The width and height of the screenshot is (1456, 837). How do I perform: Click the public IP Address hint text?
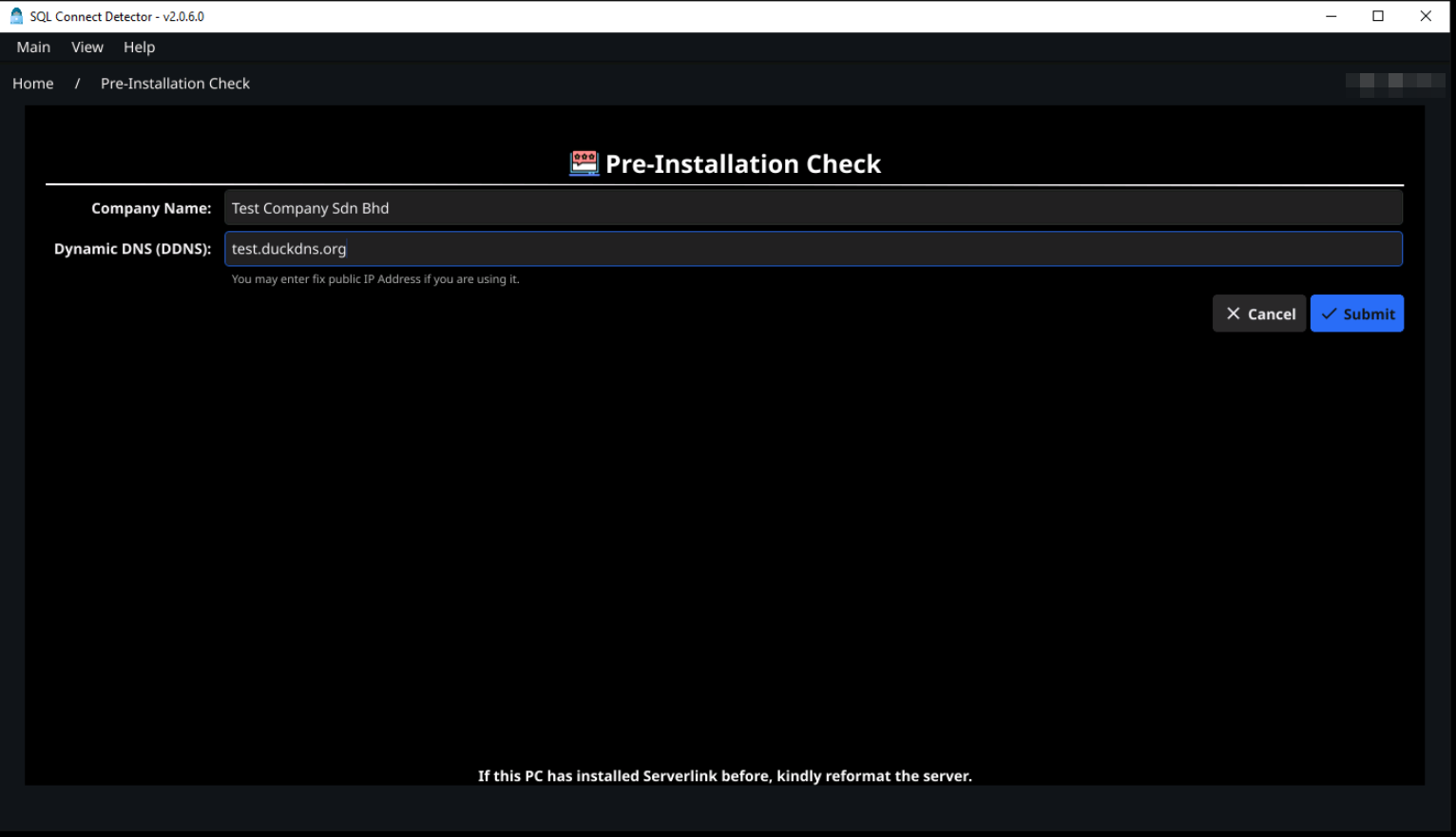(374, 278)
